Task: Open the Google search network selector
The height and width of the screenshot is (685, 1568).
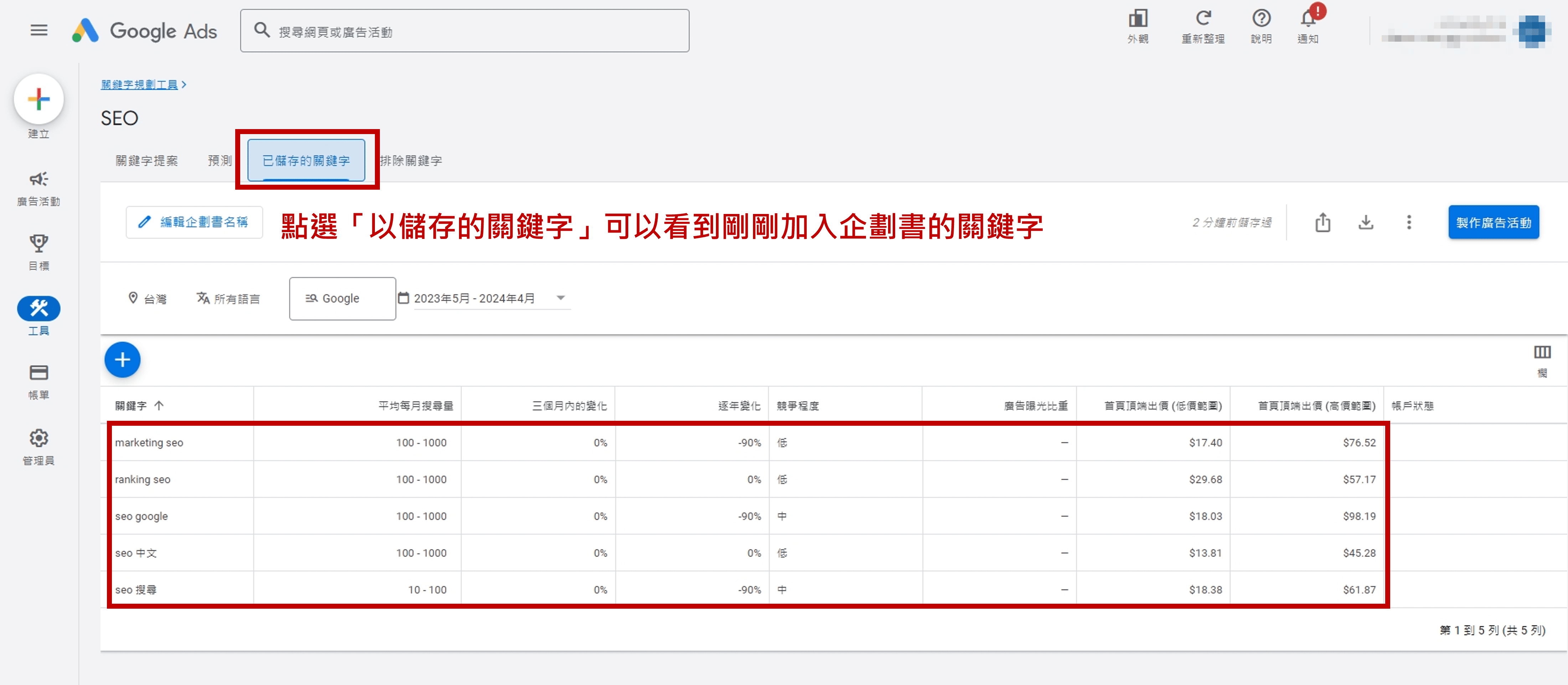Action: coord(342,298)
